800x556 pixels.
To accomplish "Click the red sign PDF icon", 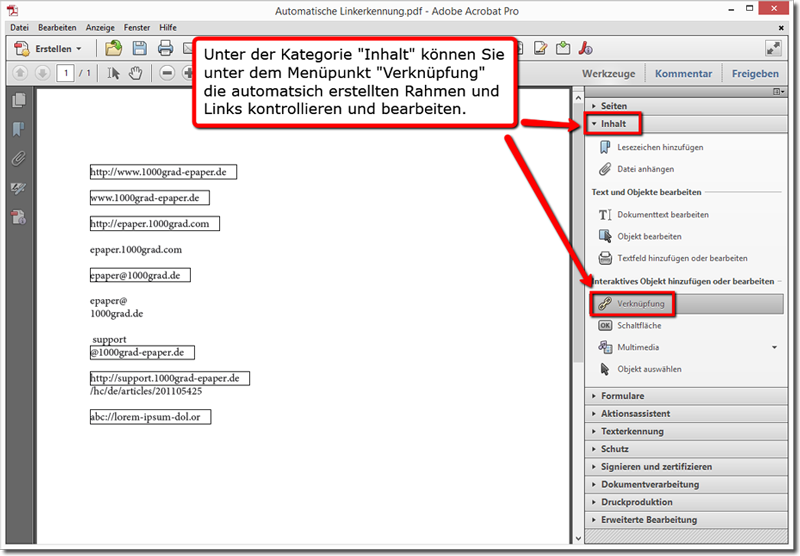I will [x=585, y=48].
